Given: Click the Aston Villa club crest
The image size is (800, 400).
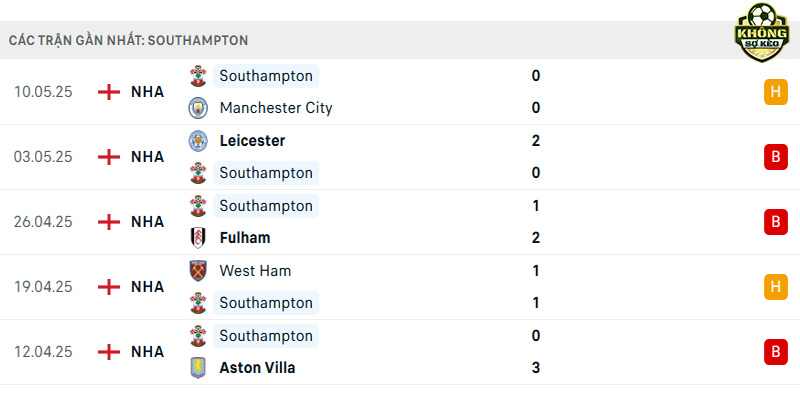Looking at the screenshot, I should tap(198, 368).
